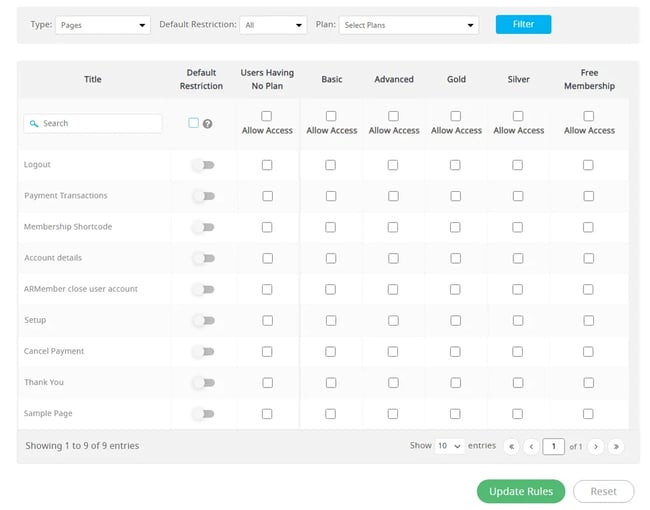650x510 pixels.
Task: Check Allow Access for Silver plan
Action: 518,116
